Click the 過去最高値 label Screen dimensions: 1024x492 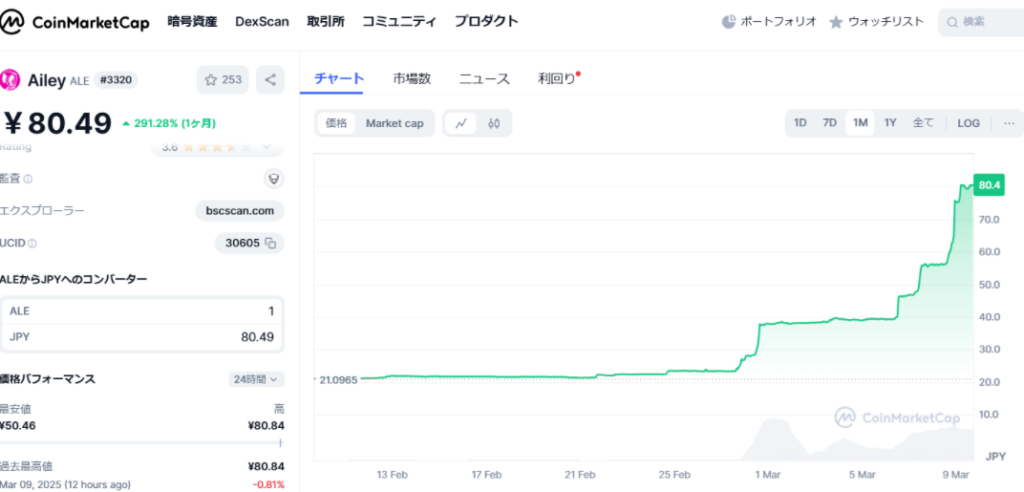coord(26,467)
